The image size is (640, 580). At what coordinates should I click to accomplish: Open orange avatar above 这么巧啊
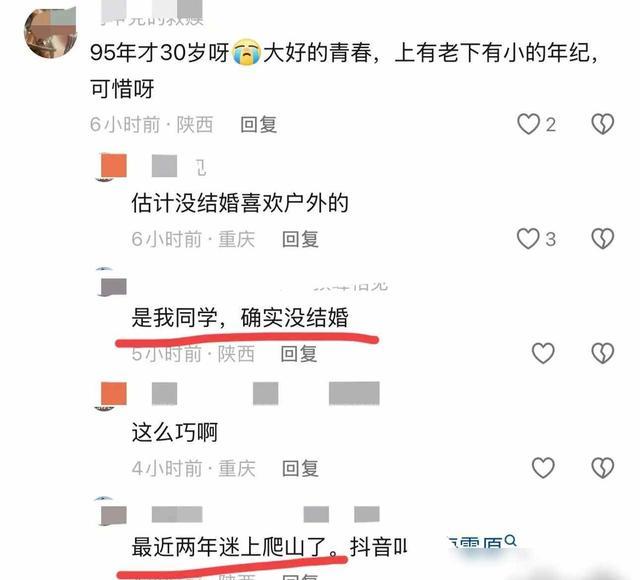click(x=113, y=396)
